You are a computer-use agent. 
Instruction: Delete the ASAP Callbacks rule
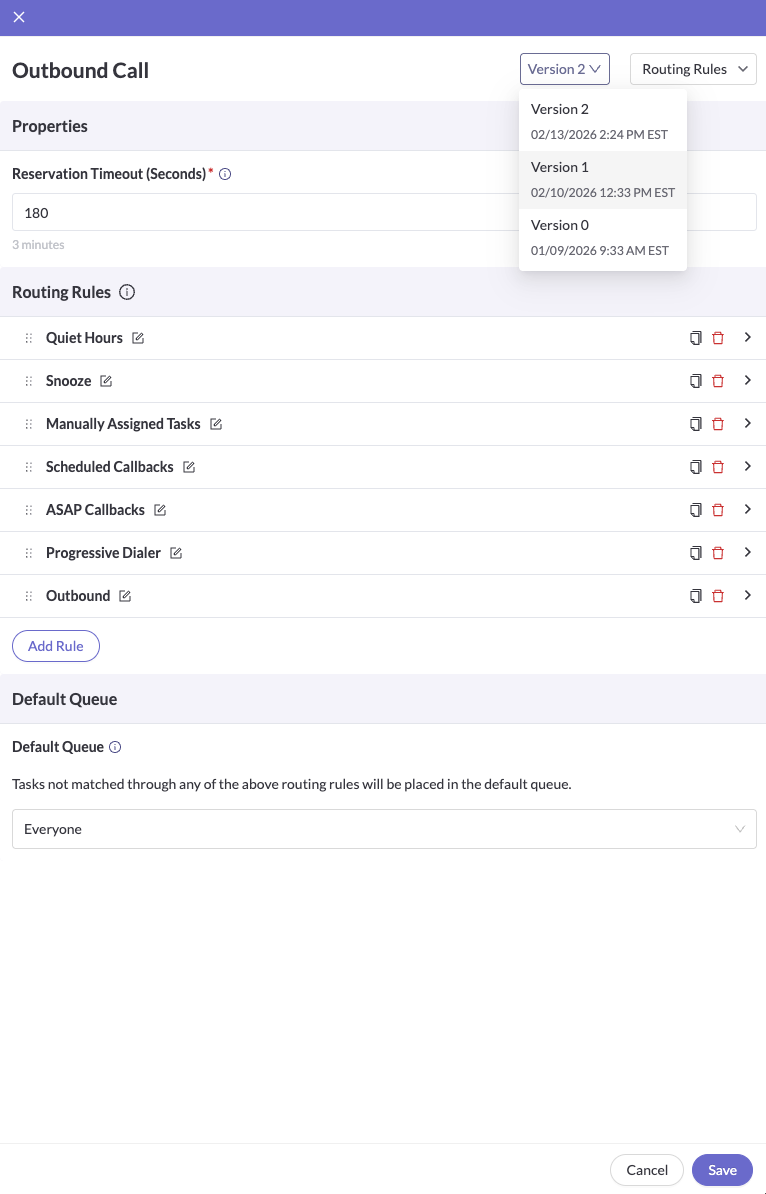(x=717, y=509)
